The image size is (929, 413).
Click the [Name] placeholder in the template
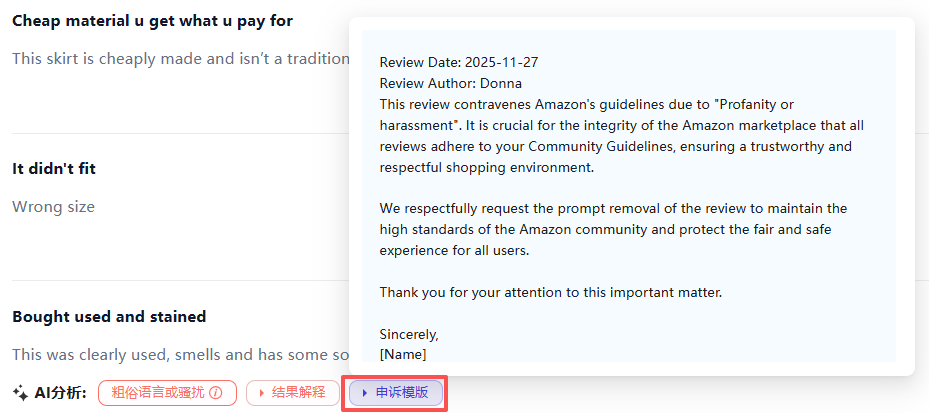403,354
